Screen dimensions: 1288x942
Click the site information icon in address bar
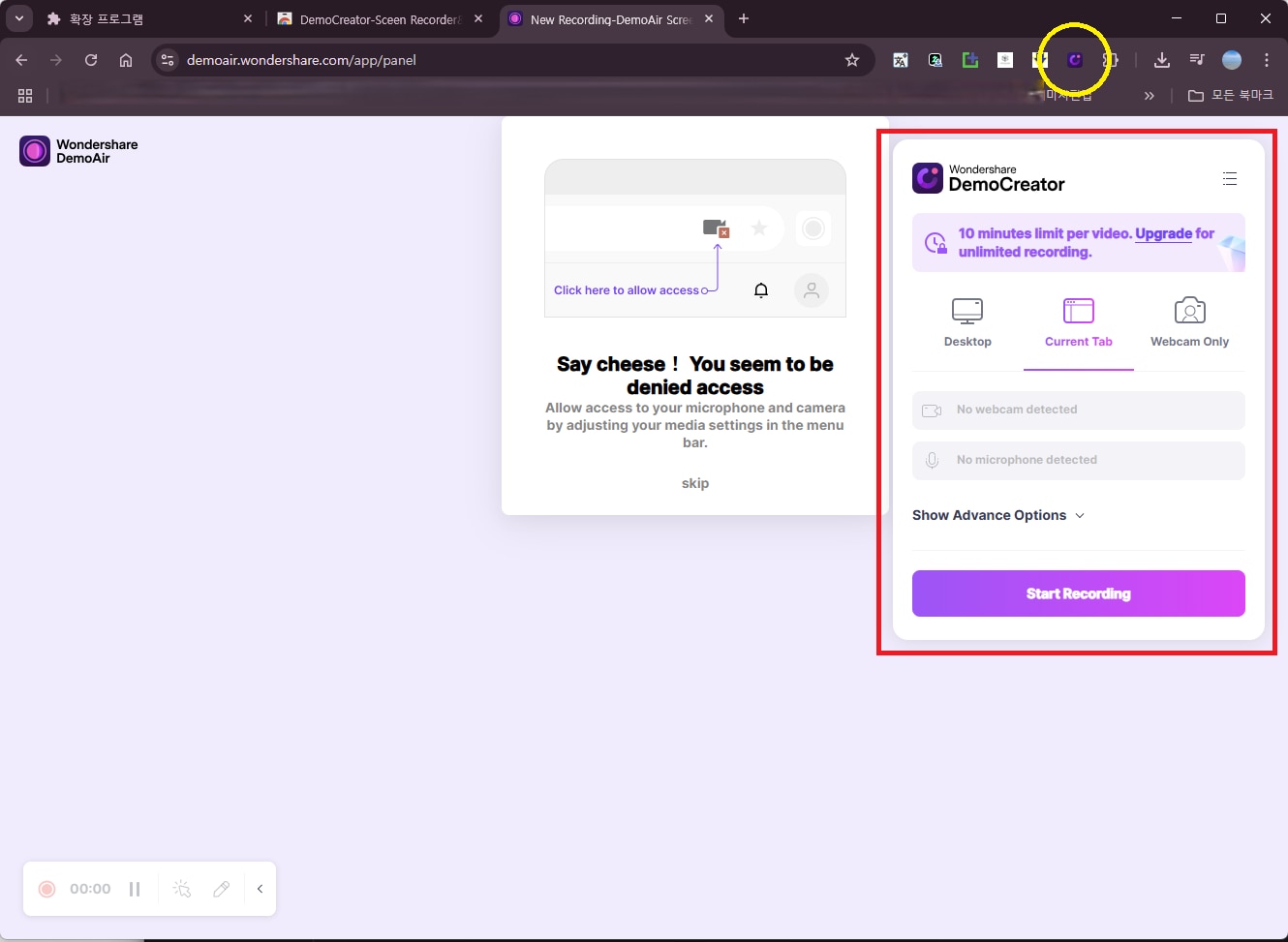pos(168,60)
